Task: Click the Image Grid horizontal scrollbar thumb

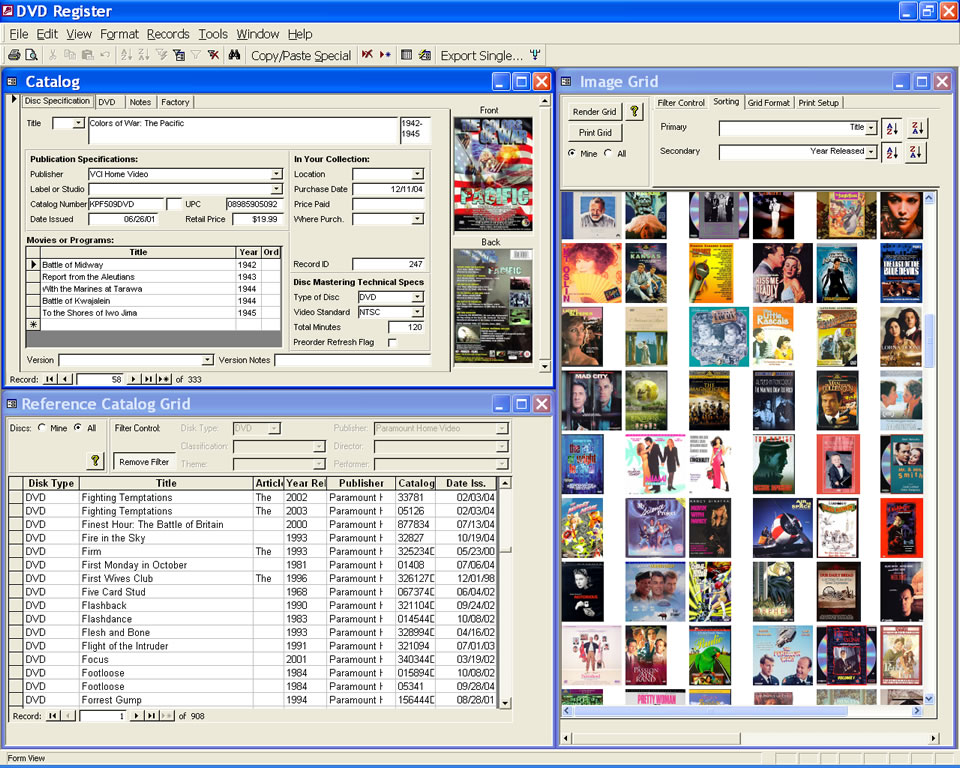Action: click(x=710, y=711)
